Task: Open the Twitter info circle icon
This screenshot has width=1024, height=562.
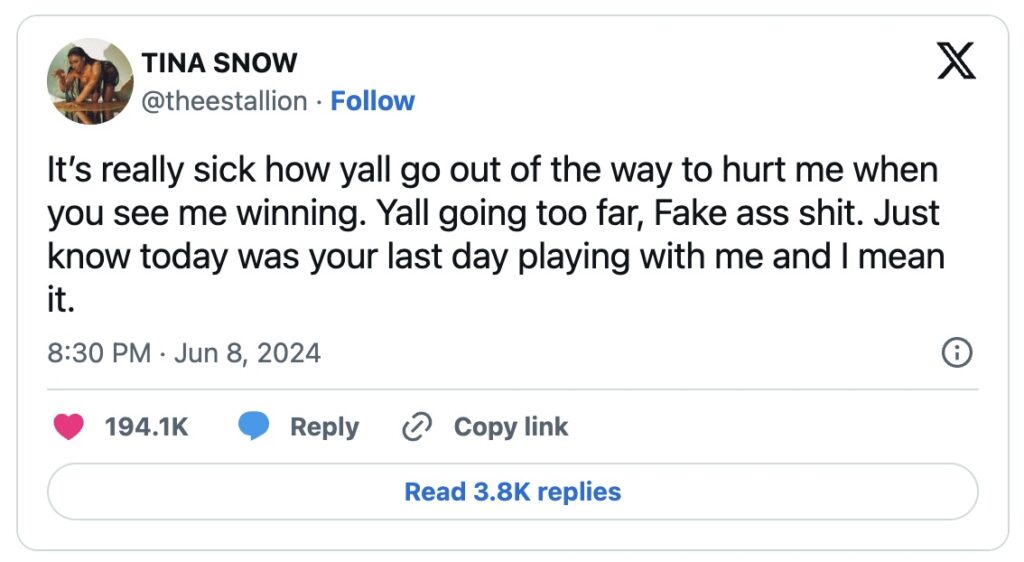Action: click(957, 353)
